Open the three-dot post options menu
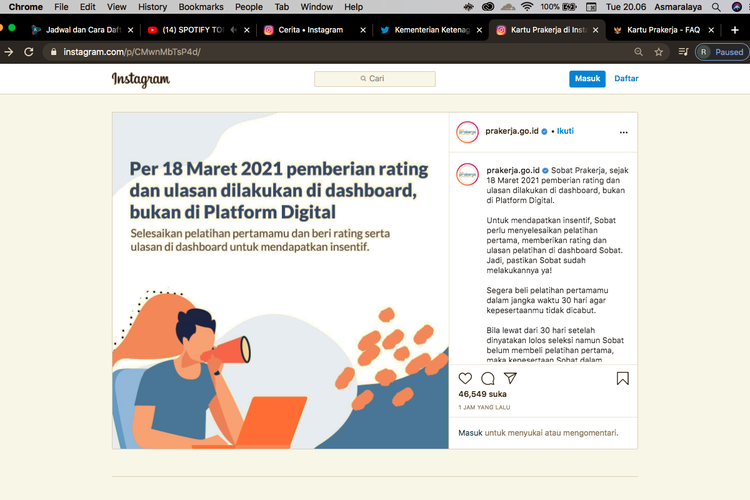The height and width of the screenshot is (500, 750). click(623, 132)
